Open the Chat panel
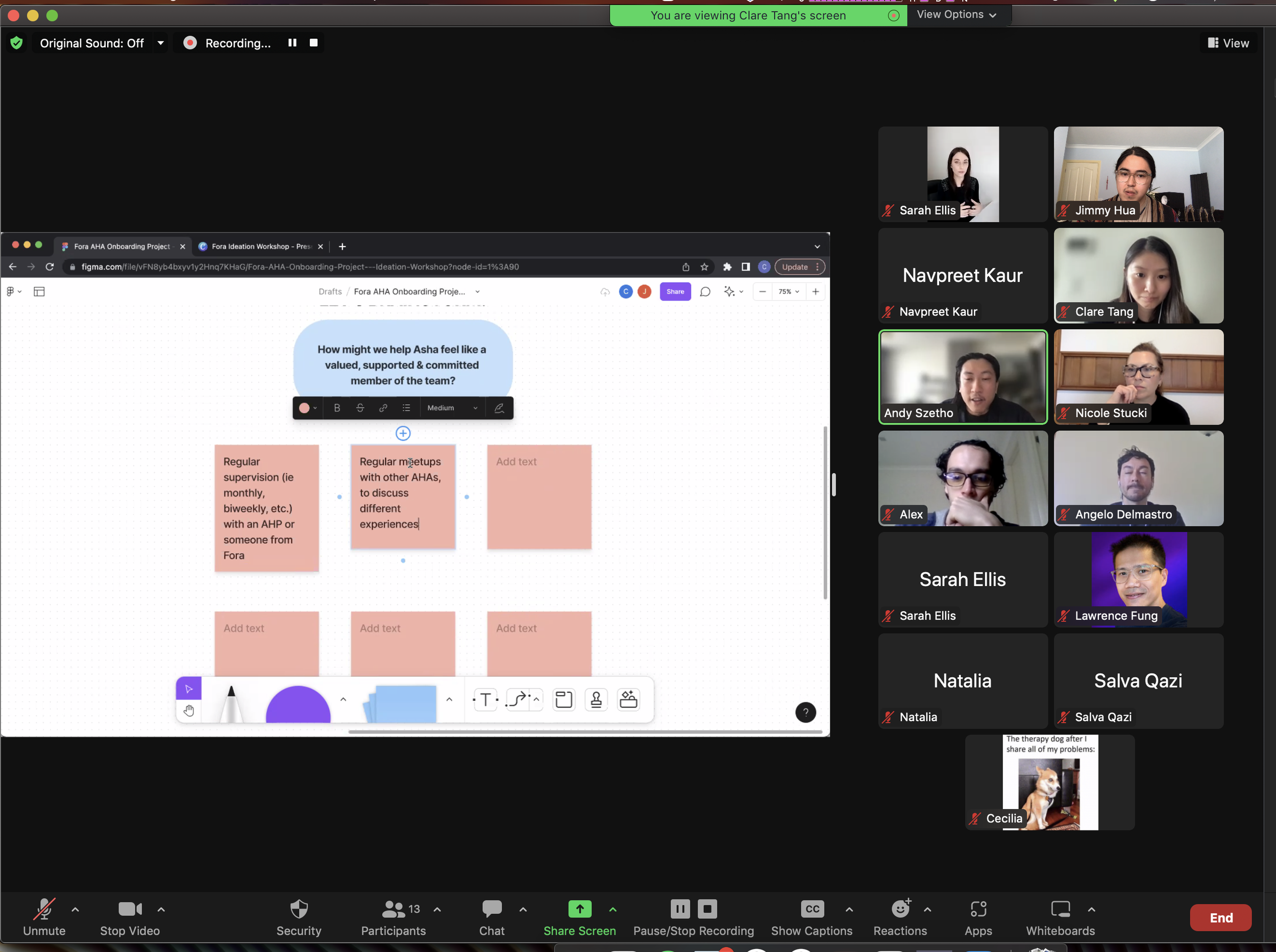Viewport: 1276px width, 952px height. tap(492, 909)
